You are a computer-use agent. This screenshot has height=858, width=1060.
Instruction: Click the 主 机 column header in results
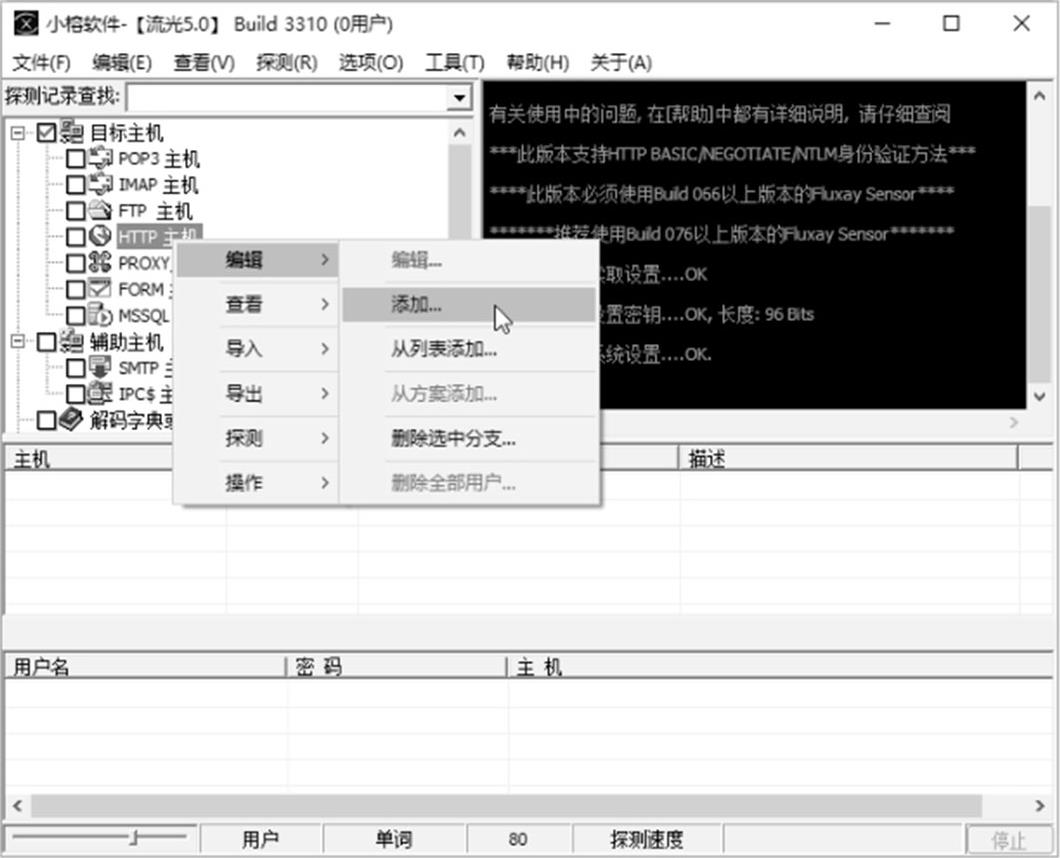[x=779, y=667]
